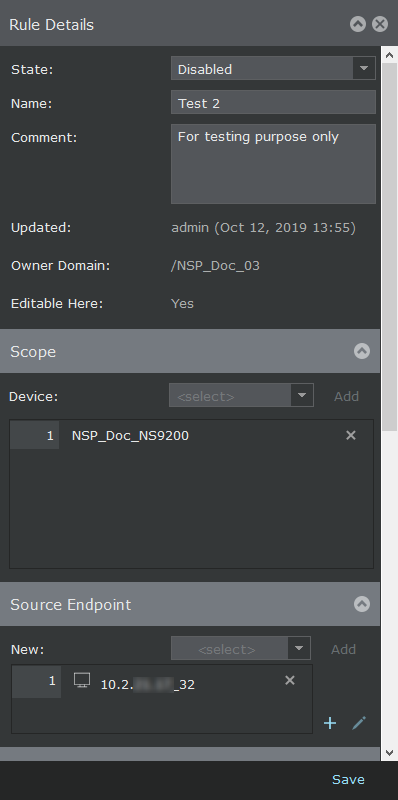Close the Rule Details panel
This screenshot has width=398, height=800.
point(380,24)
